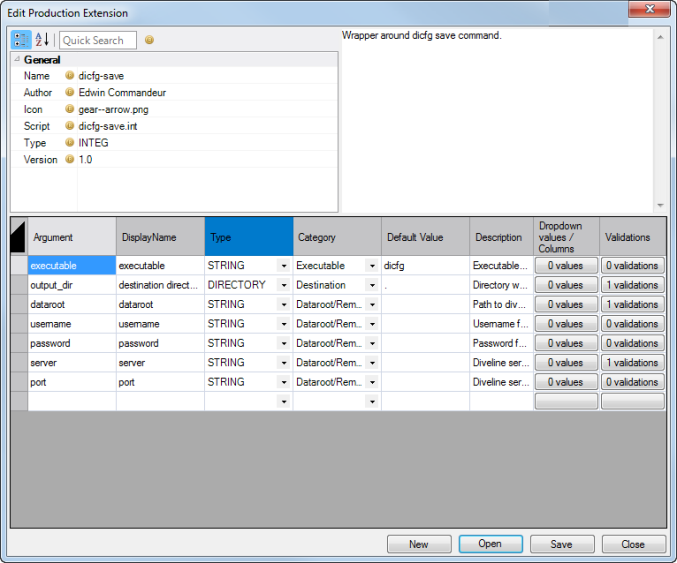
Task: Click 1 validations button for output_dir row
Action: (633, 285)
